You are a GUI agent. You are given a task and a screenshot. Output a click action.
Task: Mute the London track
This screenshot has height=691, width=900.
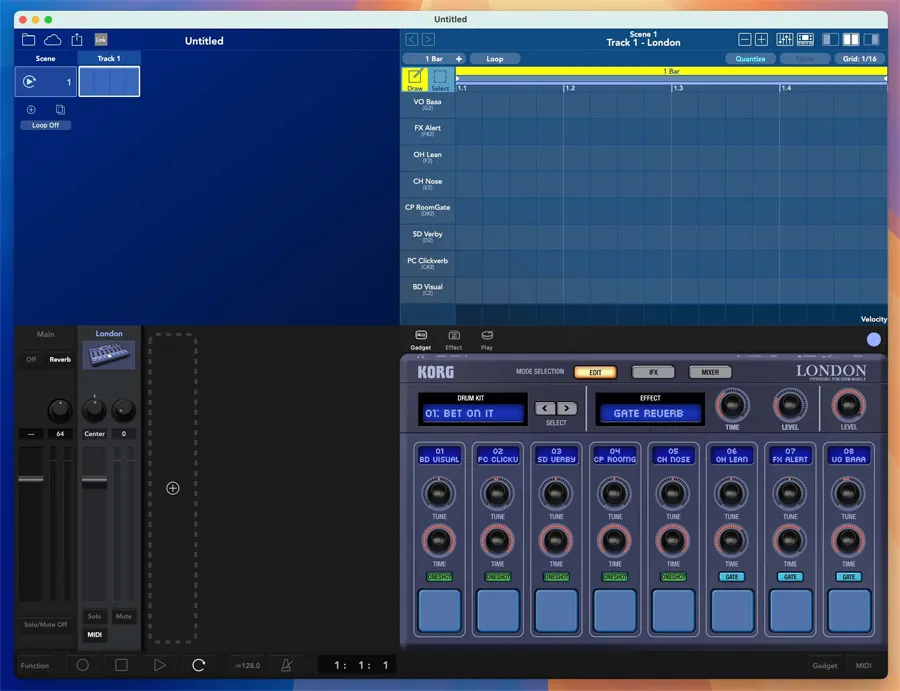[x=123, y=616]
